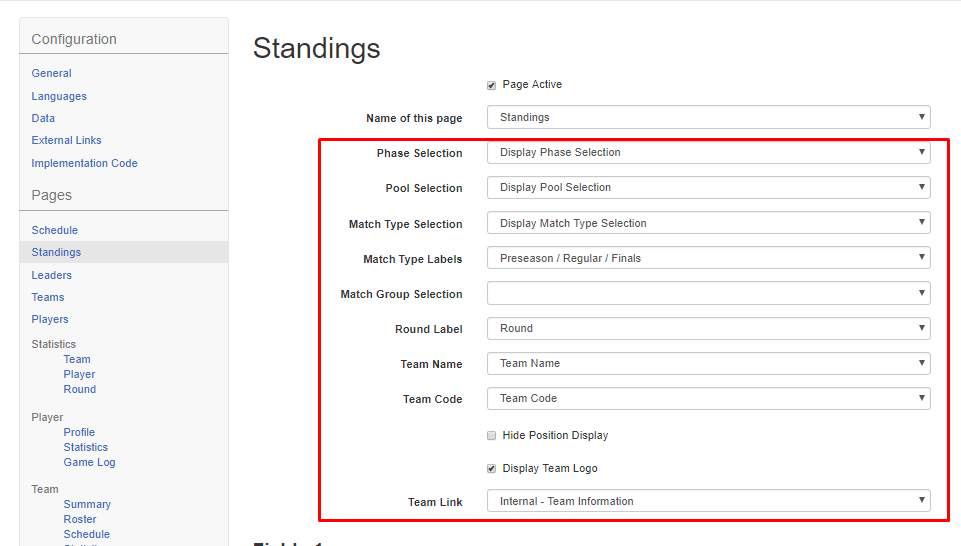Open Implementation Code page
Screen dimensions: 961x546
[85, 163]
